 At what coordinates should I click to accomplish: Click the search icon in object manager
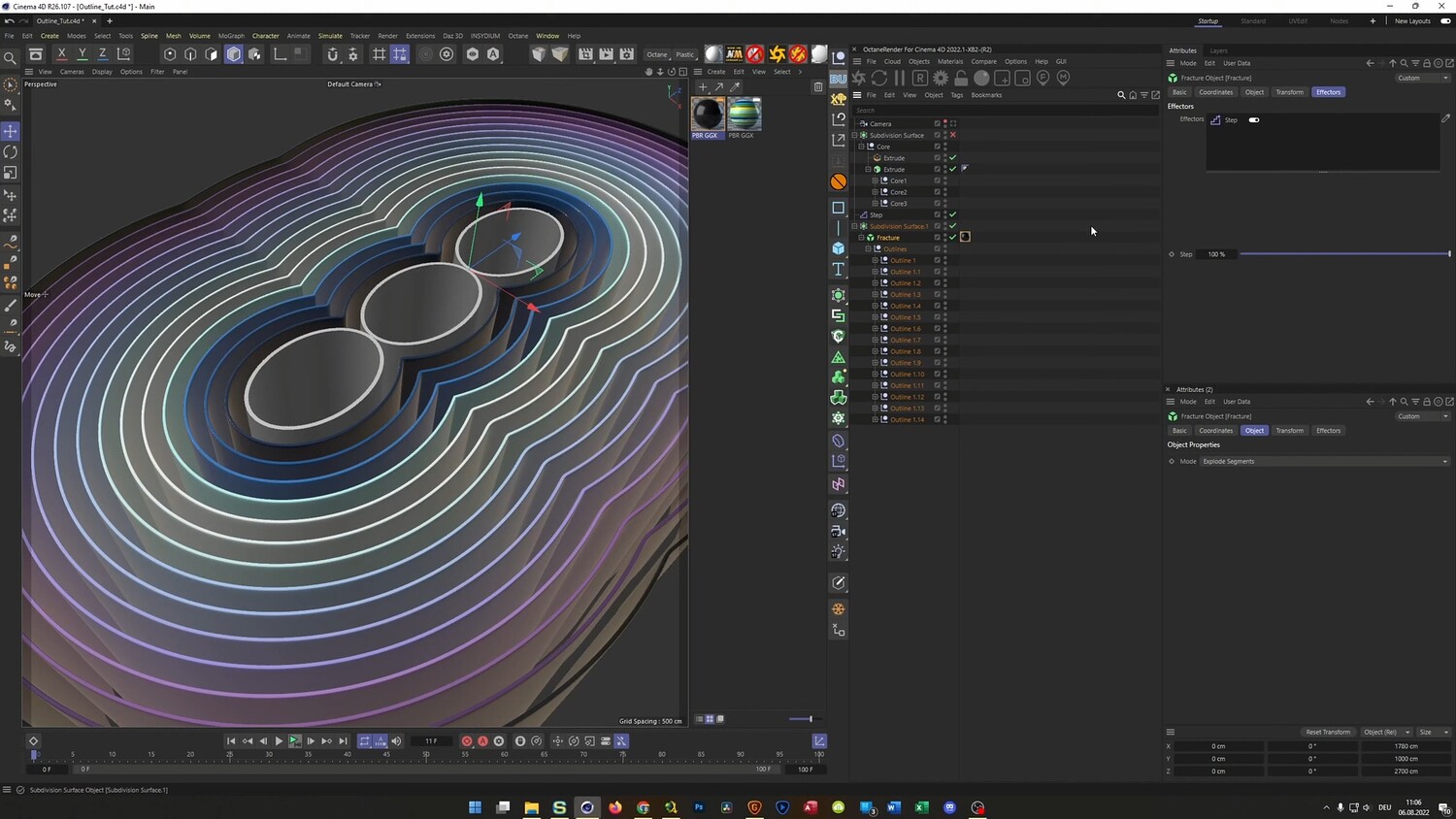point(1121,95)
